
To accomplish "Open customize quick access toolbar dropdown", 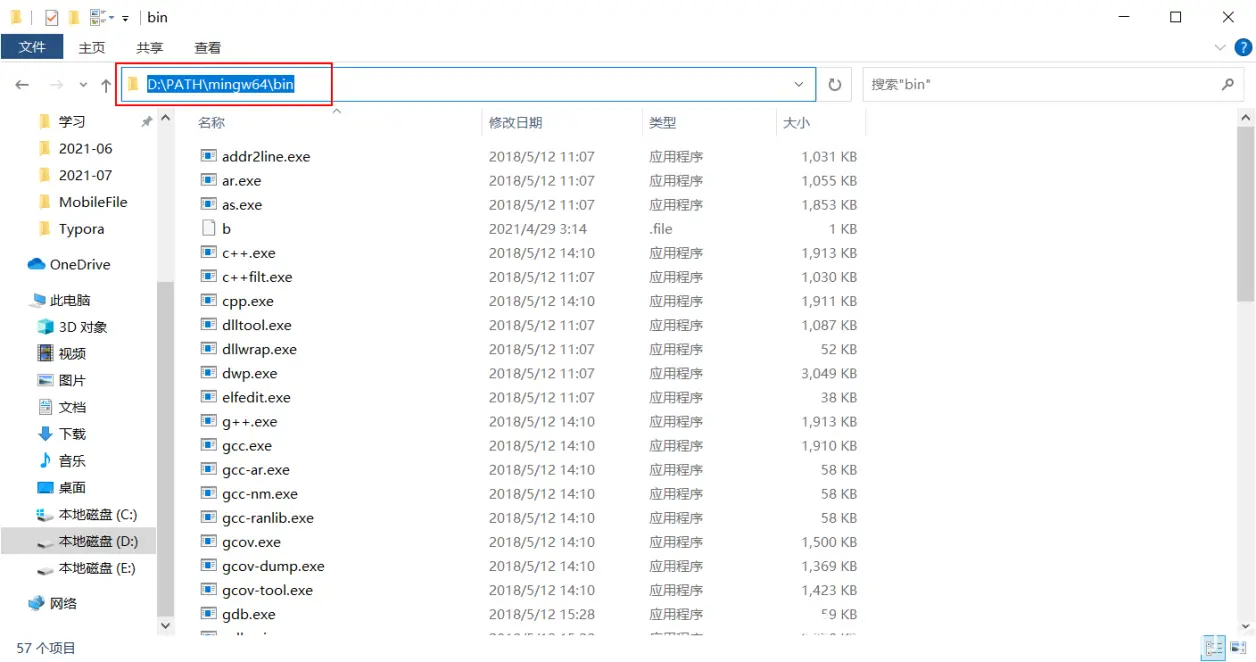I will pyautogui.click(x=125, y=18).
